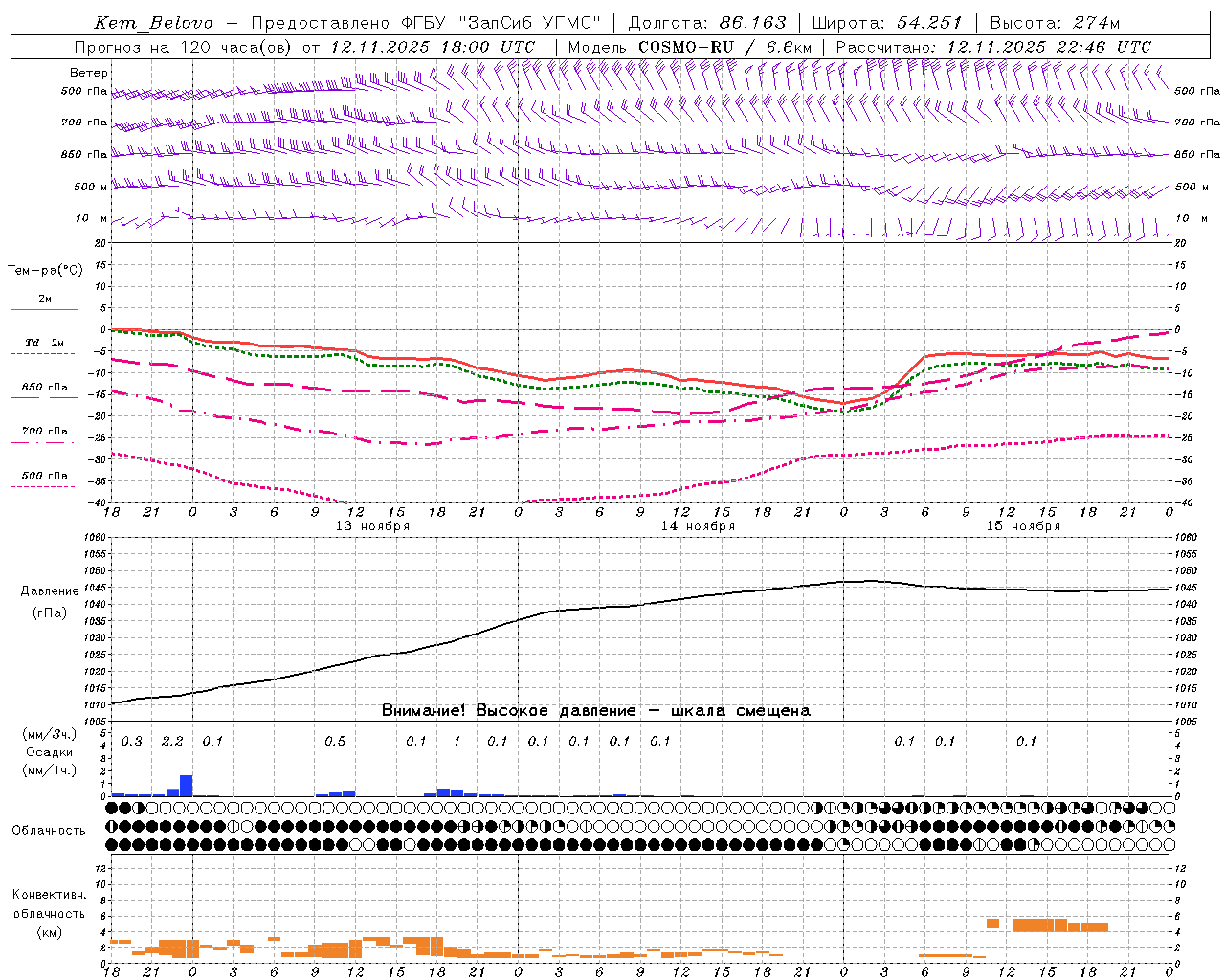This screenshot has height=980, width=1225.
Task: Click the 13 ноября date label
Action: pos(372,526)
